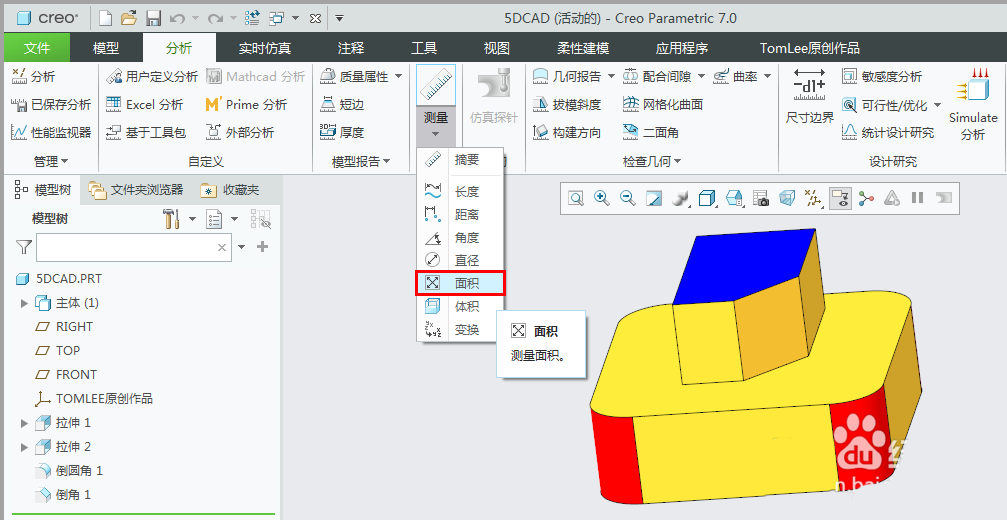Open the quick access toolbar customize arrow
The width and height of the screenshot is (1007, 520).
[340, 18]
